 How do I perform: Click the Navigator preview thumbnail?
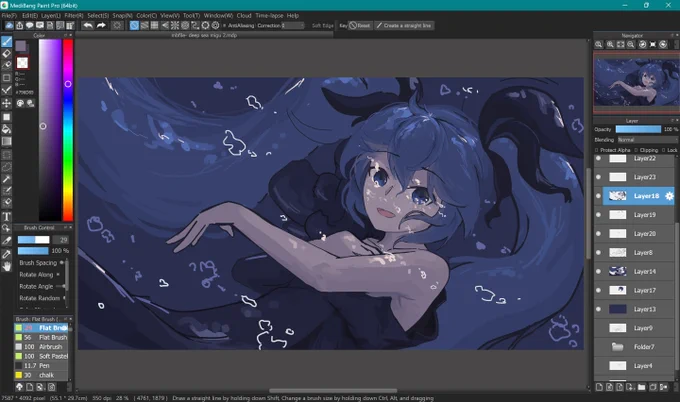coord(637,82)
